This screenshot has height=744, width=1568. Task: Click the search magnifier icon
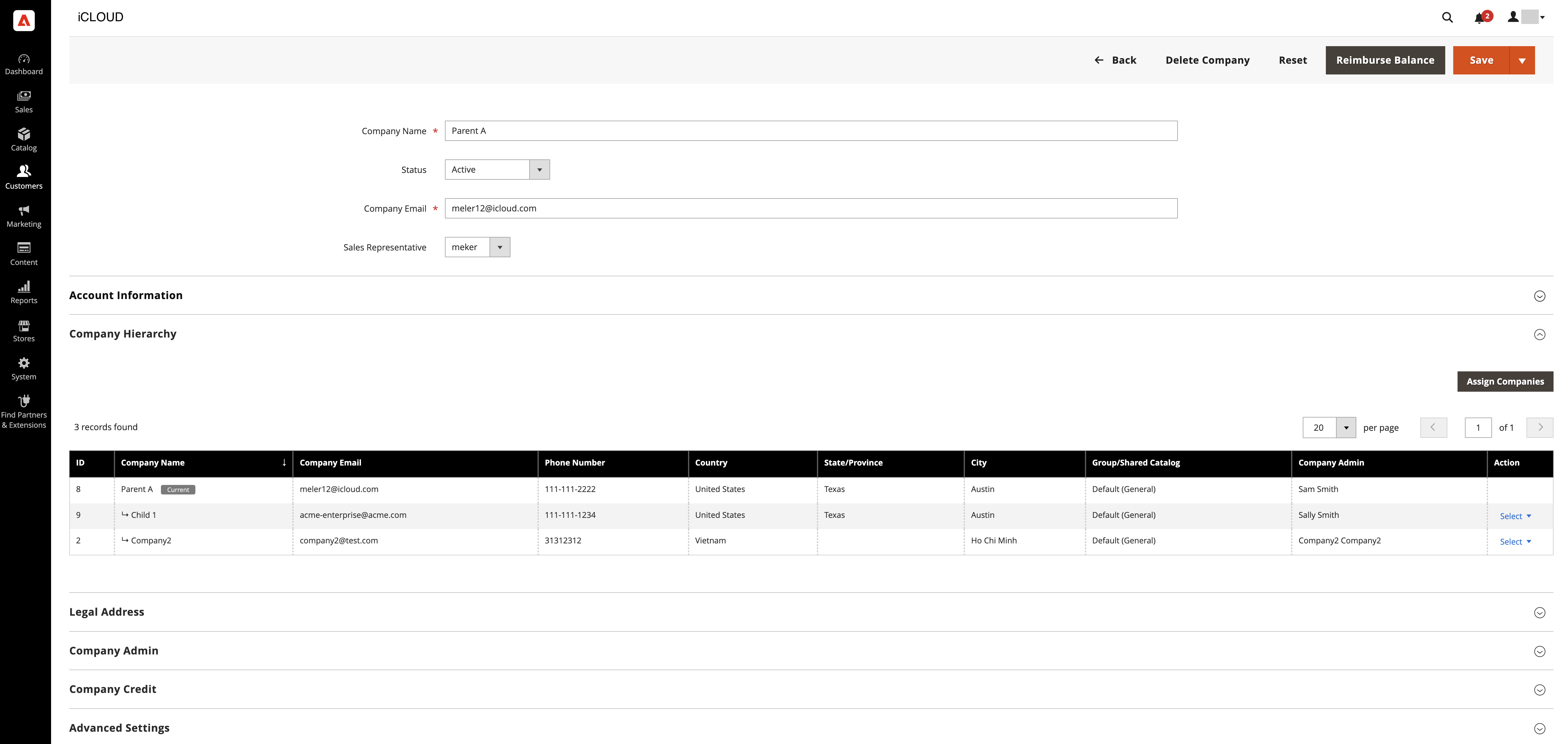pos(1447,18)
